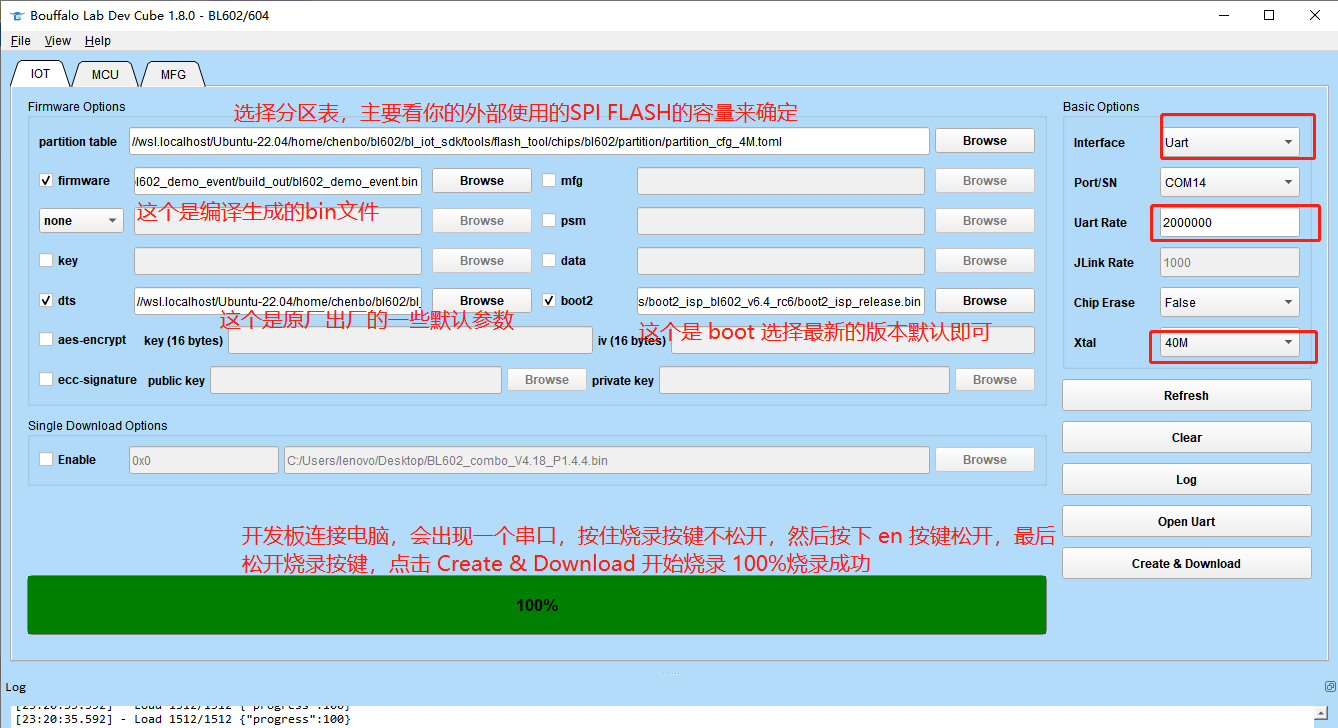Click the Open Uart button
The height and width of the screenshot is (728, 1338).
click(x=1186, y=521)
